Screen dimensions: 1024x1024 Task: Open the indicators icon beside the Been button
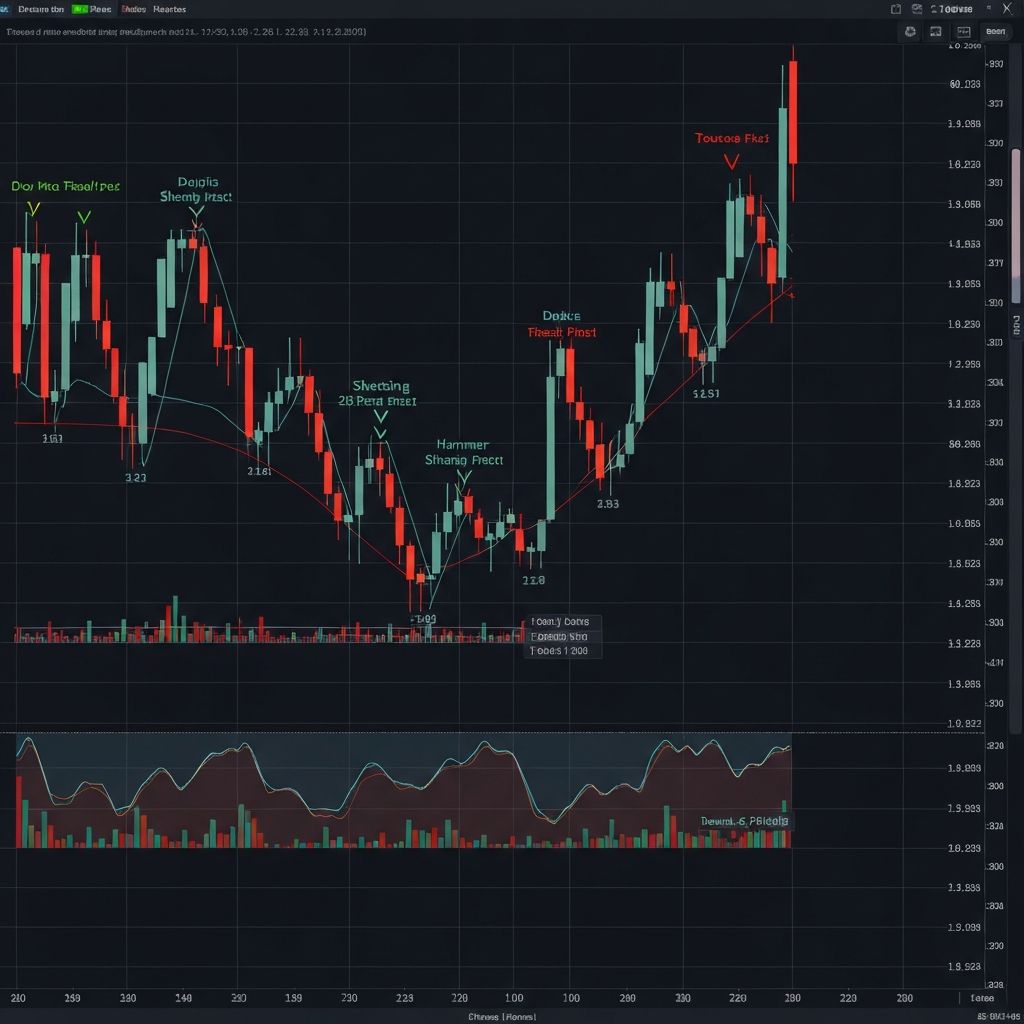click(963, 31)
